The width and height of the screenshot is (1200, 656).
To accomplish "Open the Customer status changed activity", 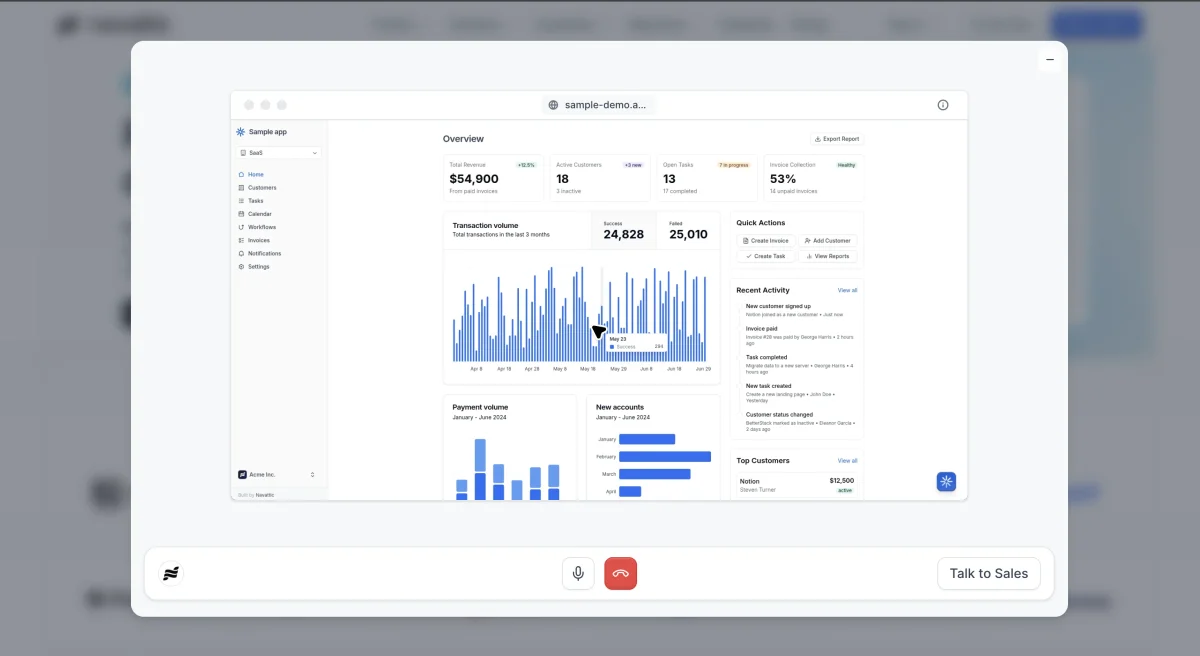I will point(800,421).
